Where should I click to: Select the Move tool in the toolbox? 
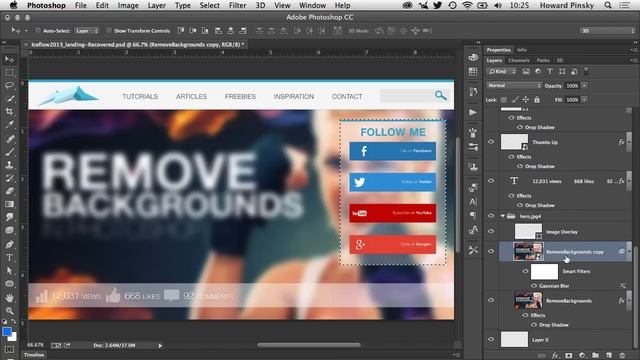pos(9,60)
